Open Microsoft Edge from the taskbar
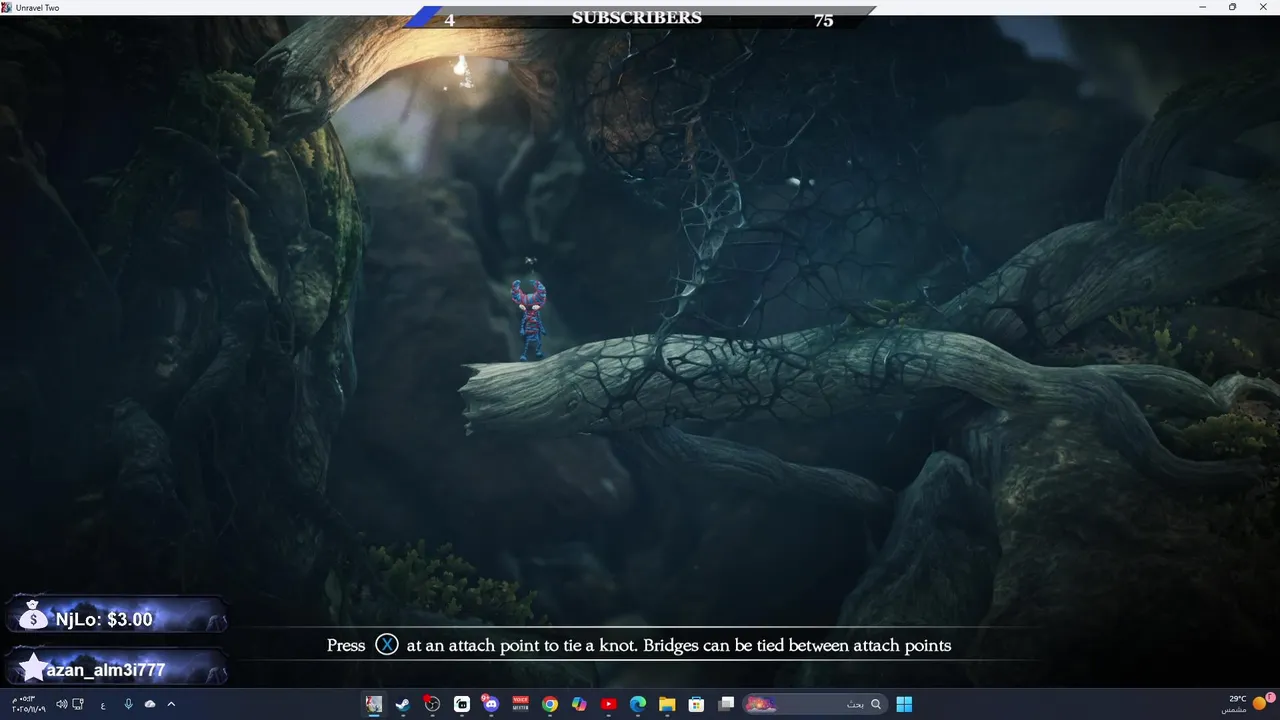1280x720 pixels. tap(638, 704)
